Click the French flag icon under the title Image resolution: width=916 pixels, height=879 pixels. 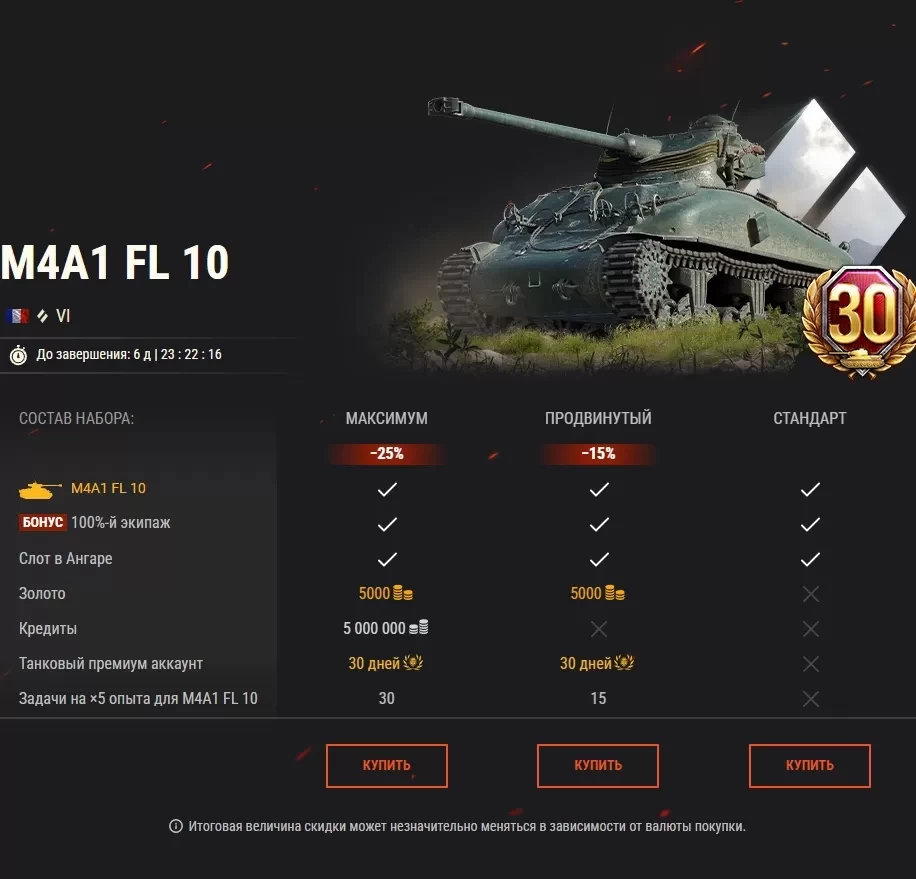point(18,316)
